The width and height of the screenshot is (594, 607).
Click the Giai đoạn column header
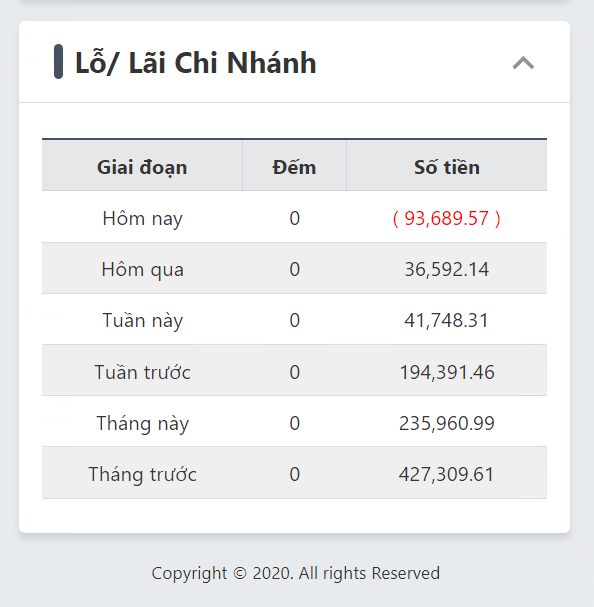pos(142,167)
